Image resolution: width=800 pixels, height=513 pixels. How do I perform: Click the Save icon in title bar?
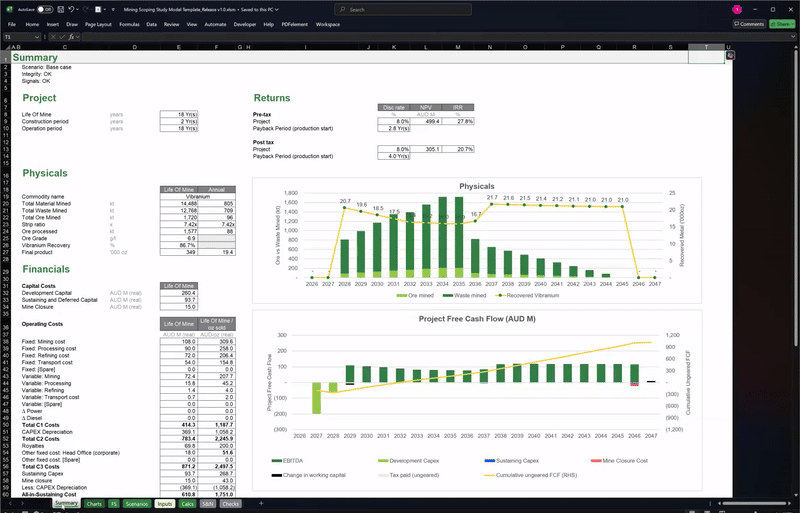60,9
